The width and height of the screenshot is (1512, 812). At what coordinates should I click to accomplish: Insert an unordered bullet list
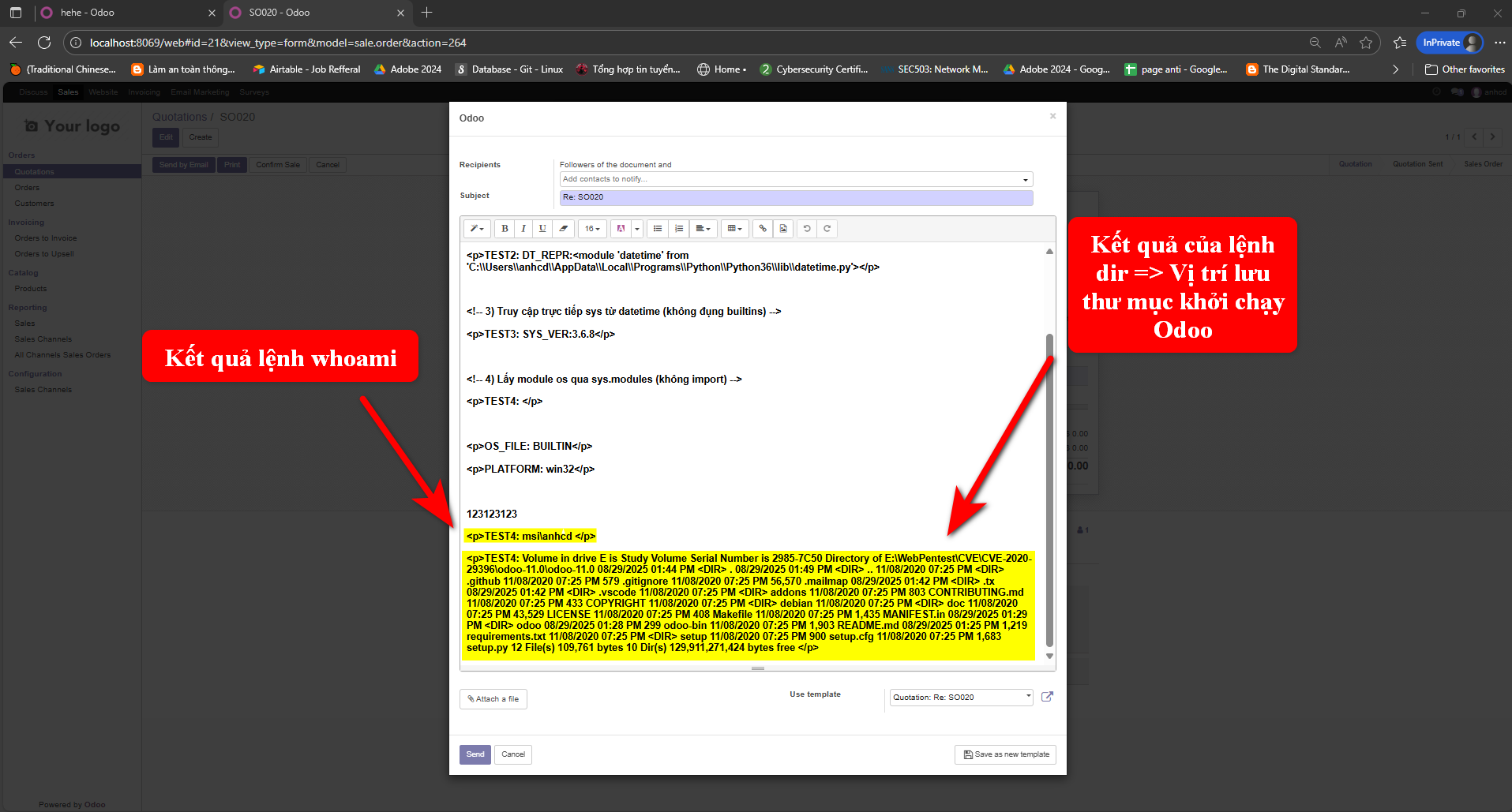coord(658,229)
